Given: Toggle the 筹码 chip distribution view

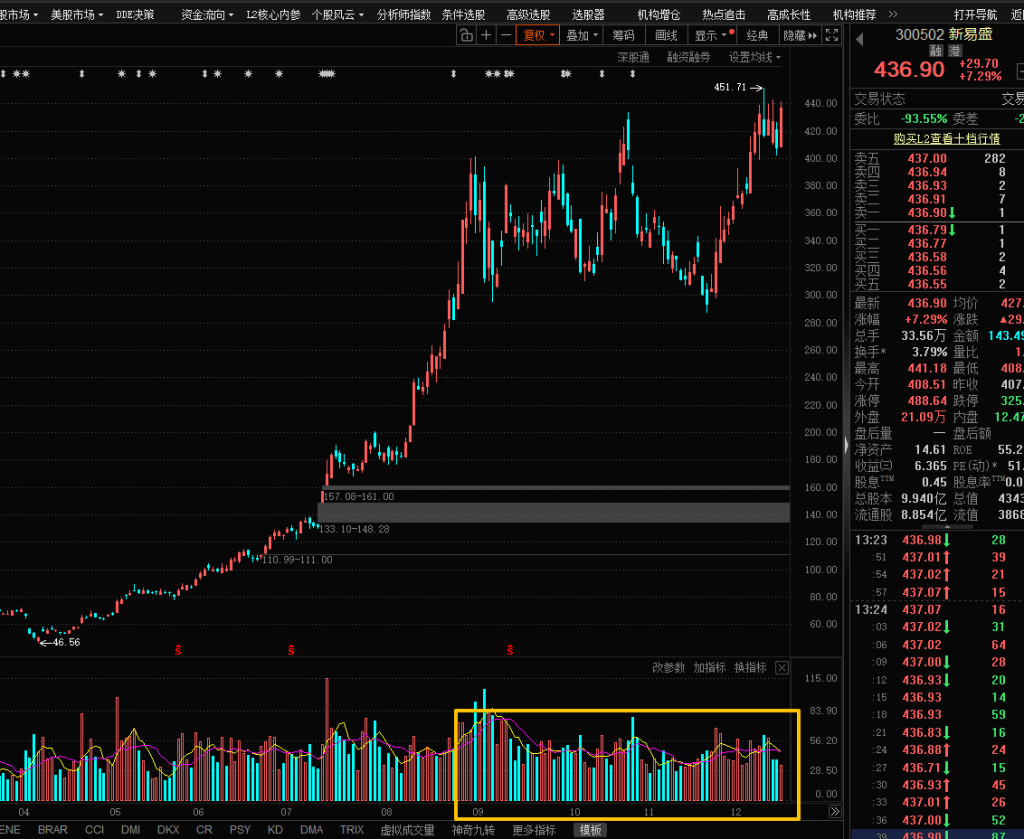Looking at the screenshot, I should tap(623, 36).
